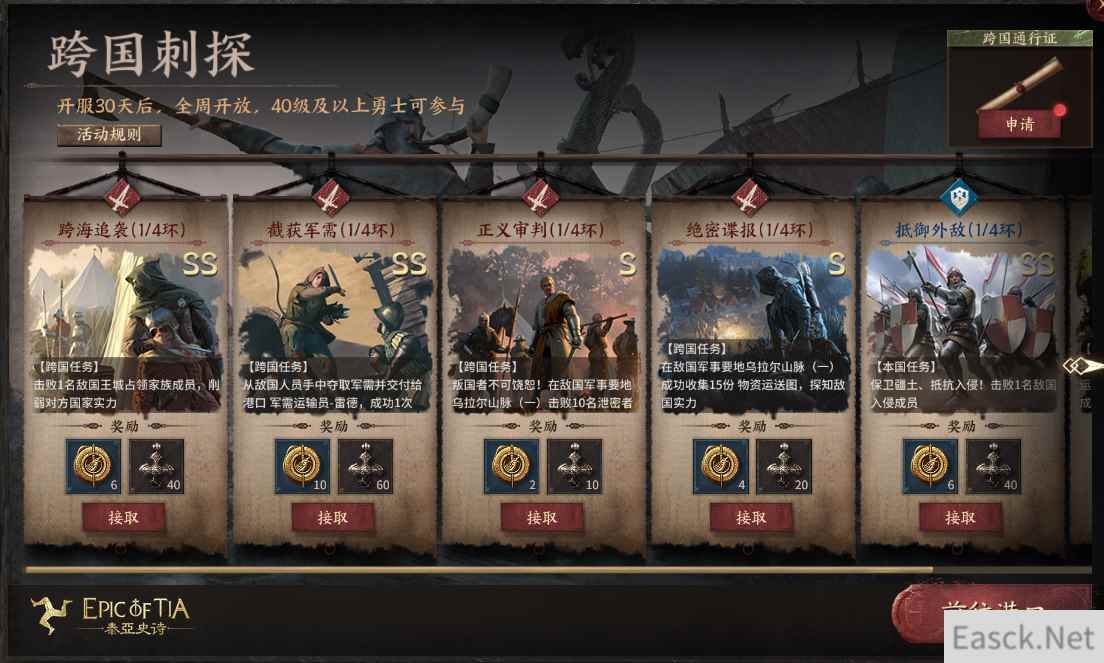The height and width of the screenshot is (663, 1104).
Task: Click the blue shield emblem above 抵御外敌
Action: pos(959,196)
